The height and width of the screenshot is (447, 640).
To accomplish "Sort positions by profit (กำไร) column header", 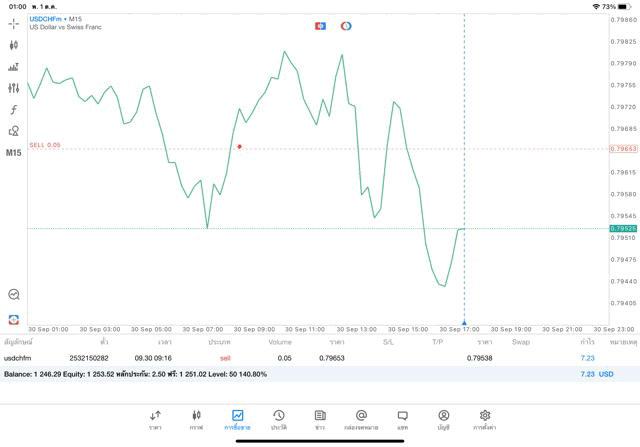I will [x=587, y=342].
